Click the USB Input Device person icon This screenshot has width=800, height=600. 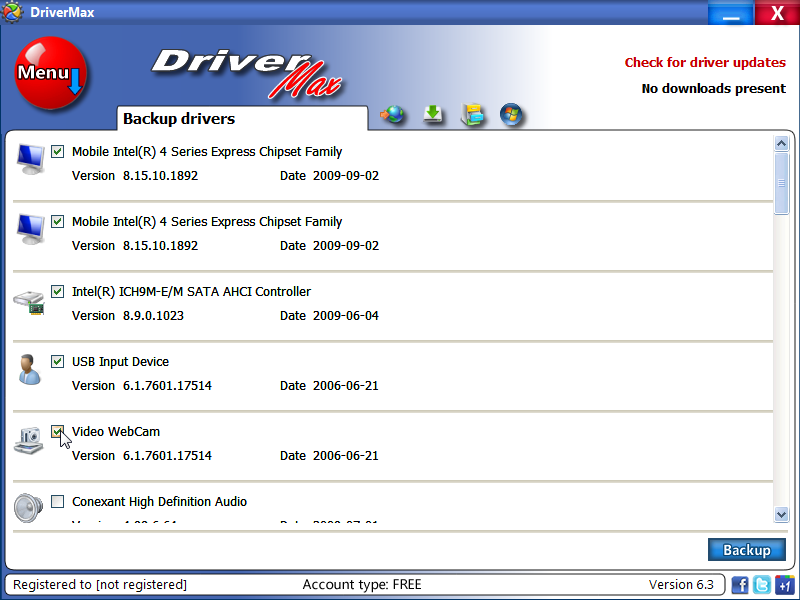28,370
